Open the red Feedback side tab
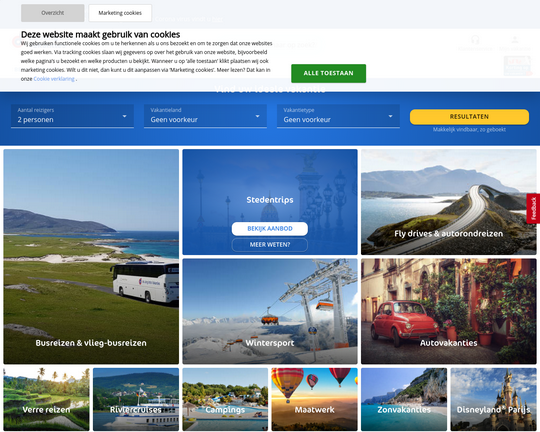Image resolution: width=540 pixels, height=432 pixels. coord(533,209)
